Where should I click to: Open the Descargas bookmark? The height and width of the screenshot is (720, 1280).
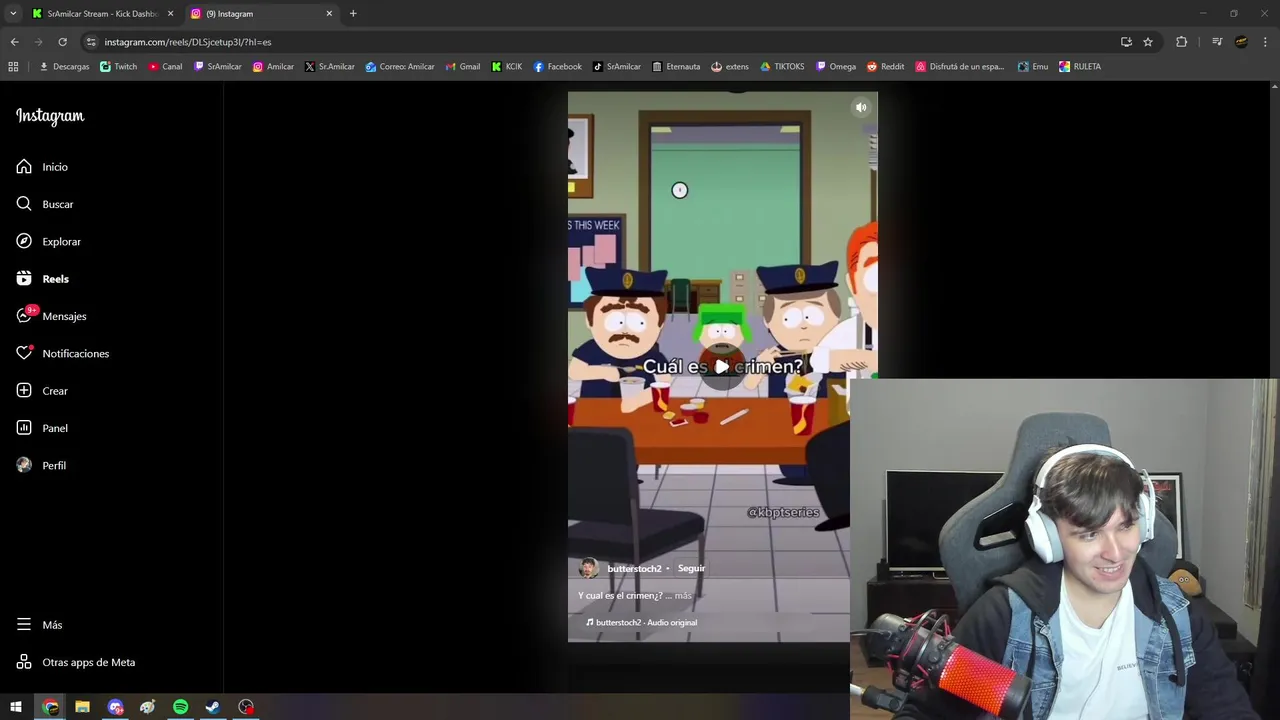pyautogui.click(x=64, y=67)
